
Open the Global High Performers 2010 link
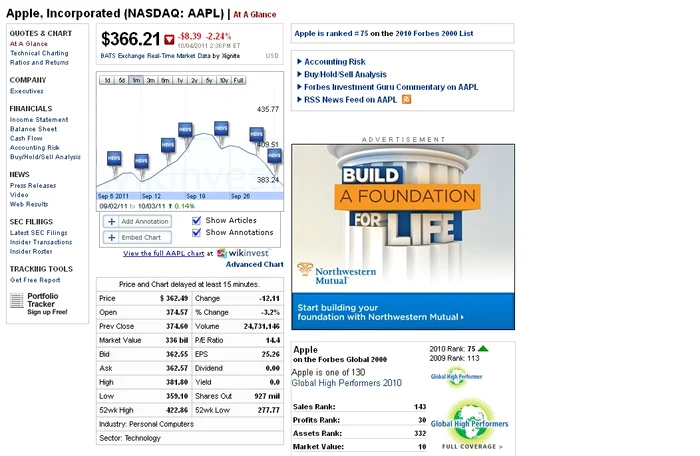pyautogui.click(x=346, y=383)
